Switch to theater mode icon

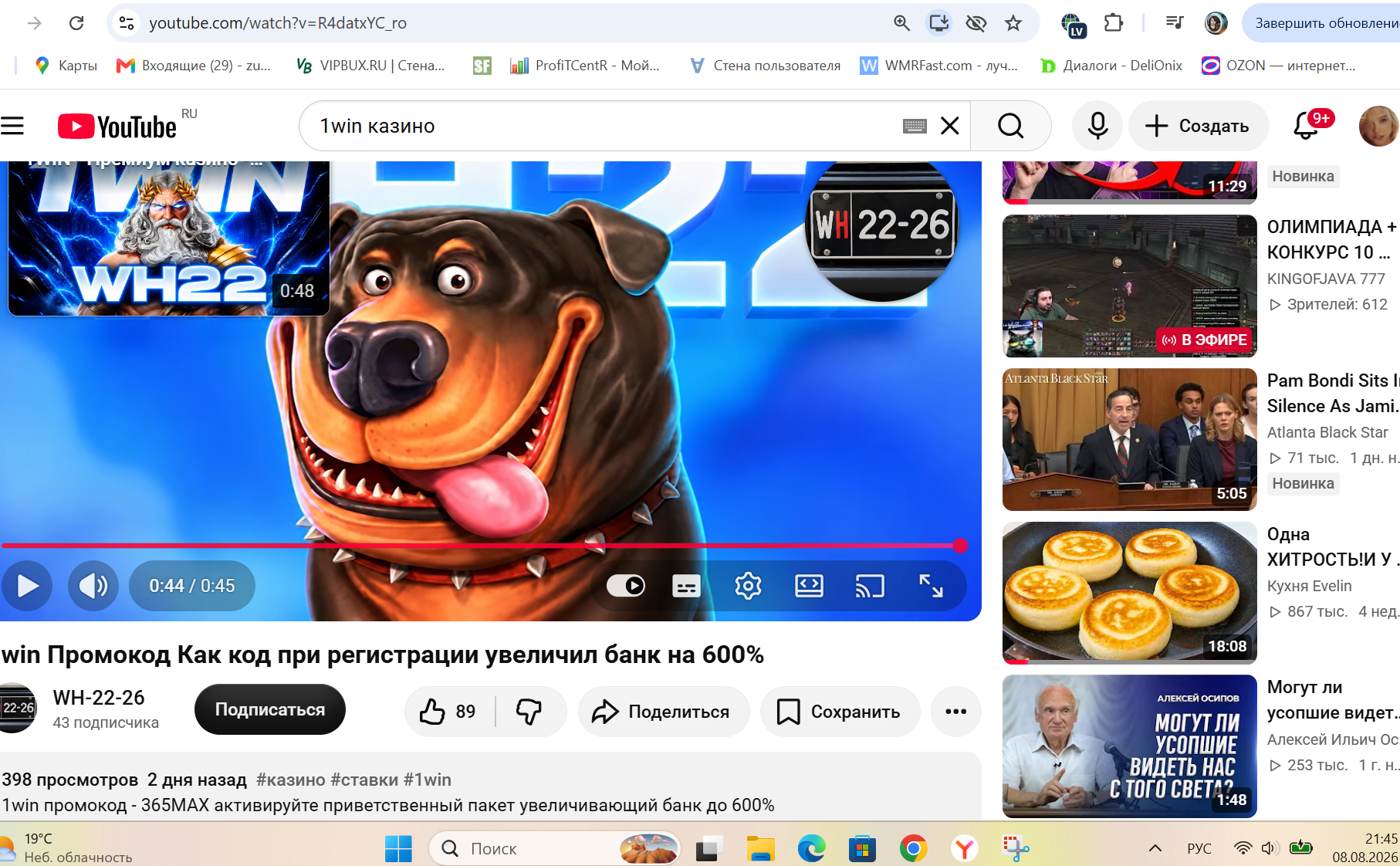coord(809,586)
